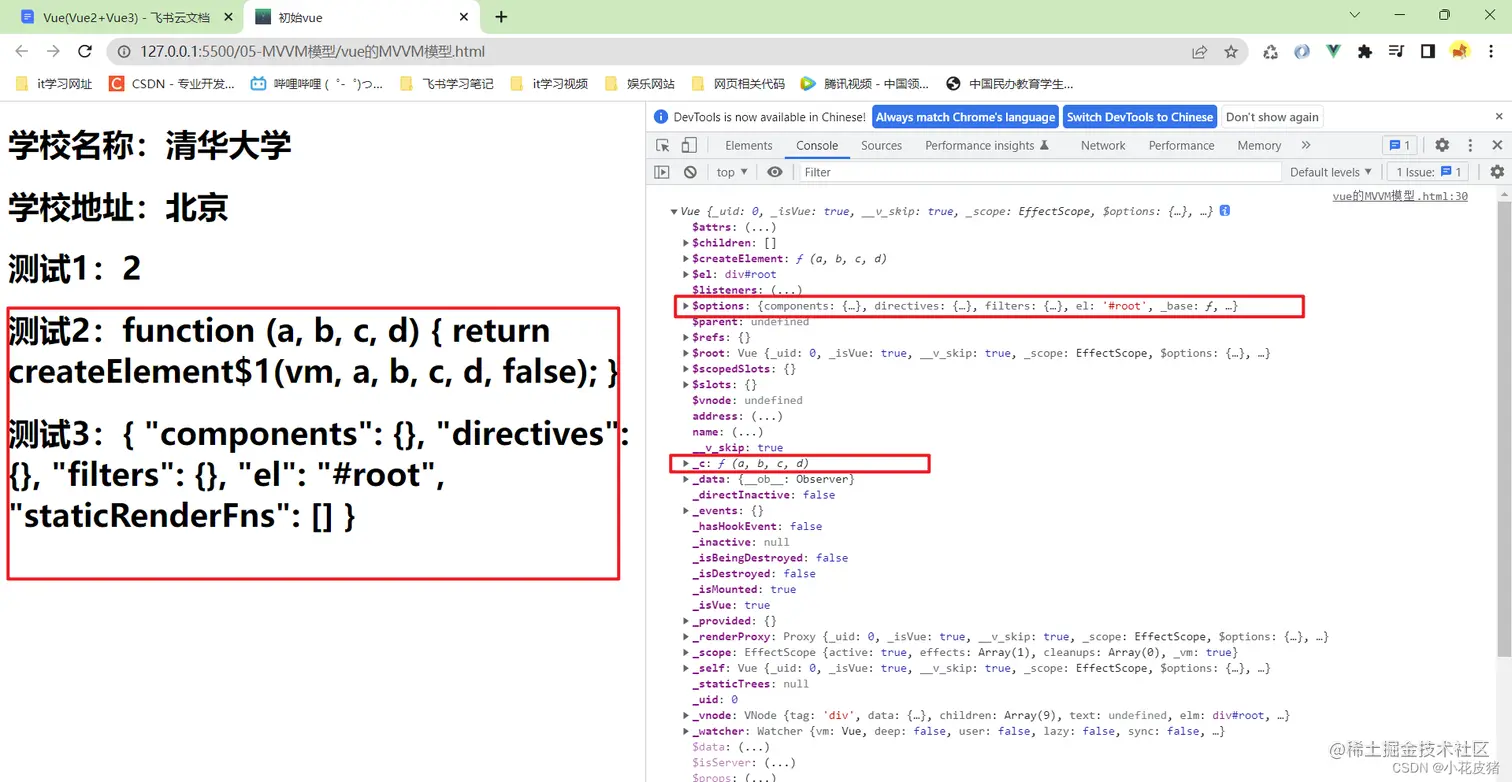
Task: Click Don't show again button
Action: 1272,117
